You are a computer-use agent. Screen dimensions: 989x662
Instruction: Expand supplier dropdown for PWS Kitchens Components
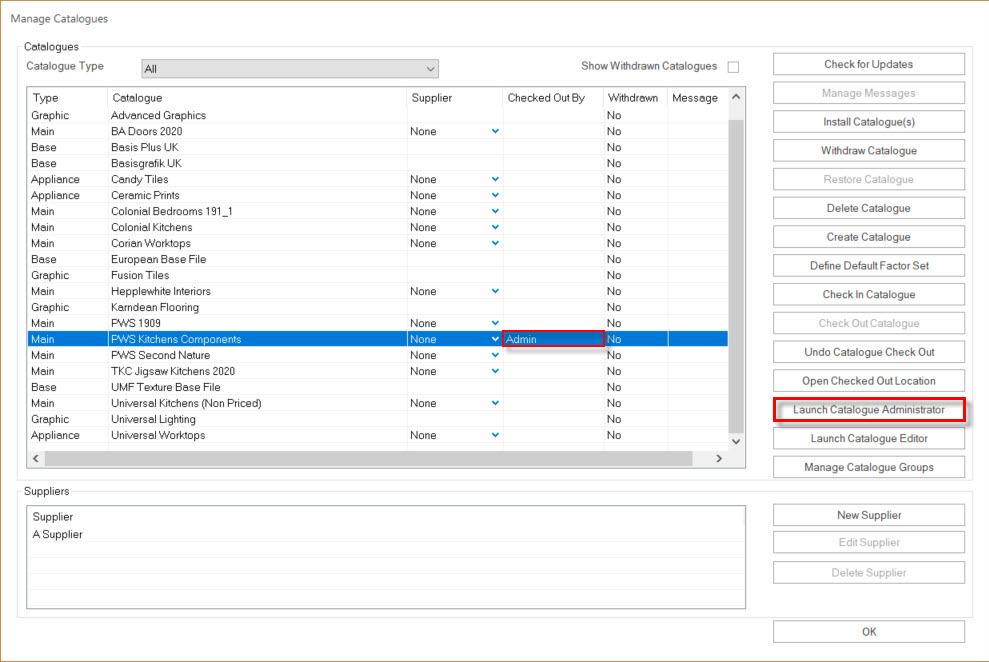[x=495, y=339]
